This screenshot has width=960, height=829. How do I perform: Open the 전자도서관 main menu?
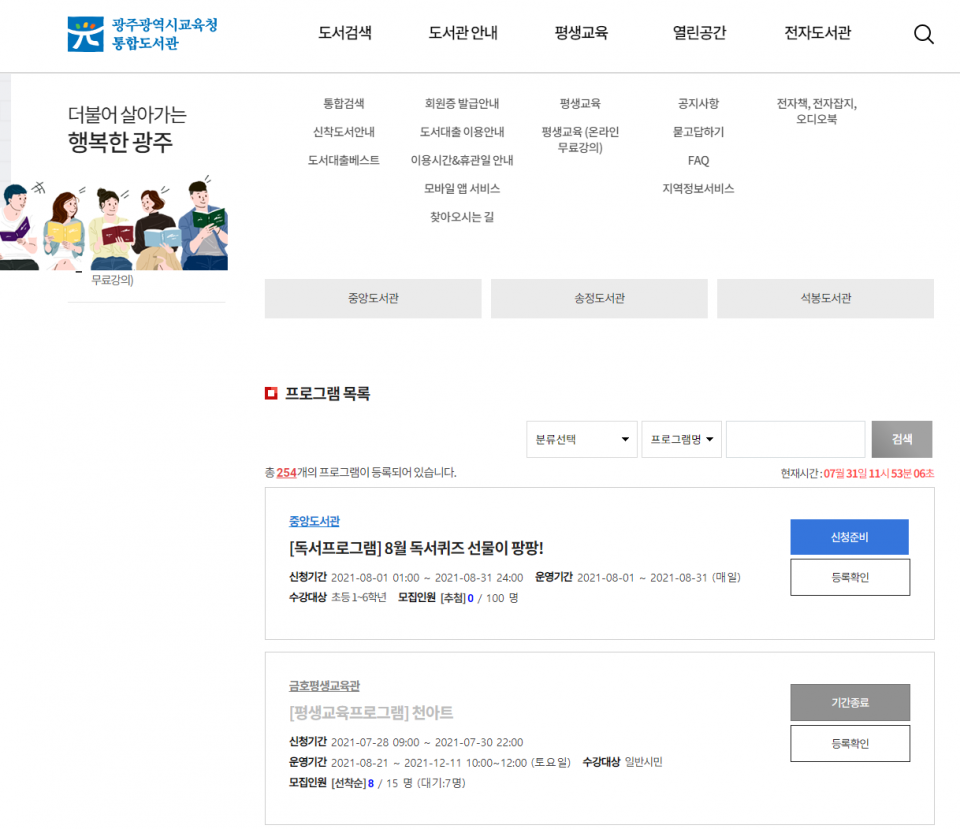click(817, 33)
